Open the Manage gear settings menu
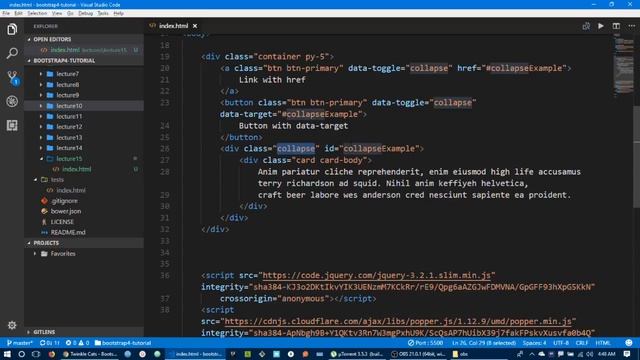 pyautogui.click(x=12, y=325)
